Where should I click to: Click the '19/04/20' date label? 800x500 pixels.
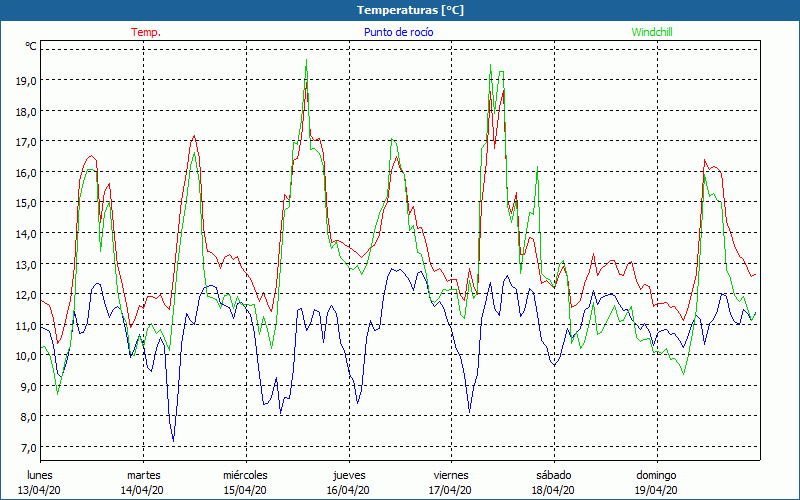coord(656,490)
